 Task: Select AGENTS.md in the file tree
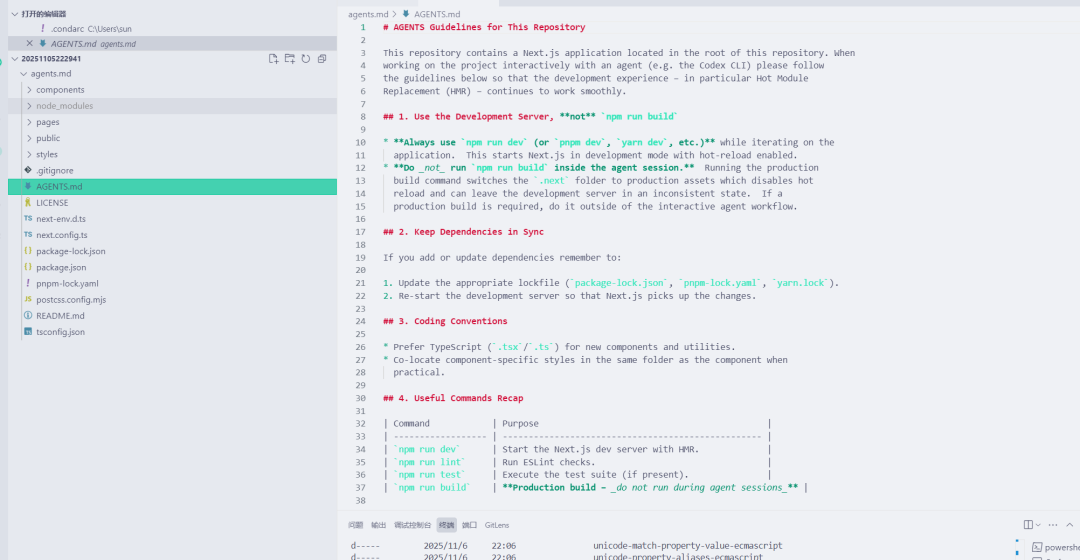coord(172,187)
